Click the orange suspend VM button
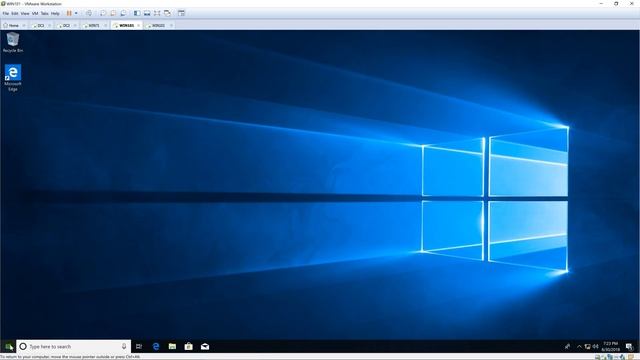 [x=69, y=13]
